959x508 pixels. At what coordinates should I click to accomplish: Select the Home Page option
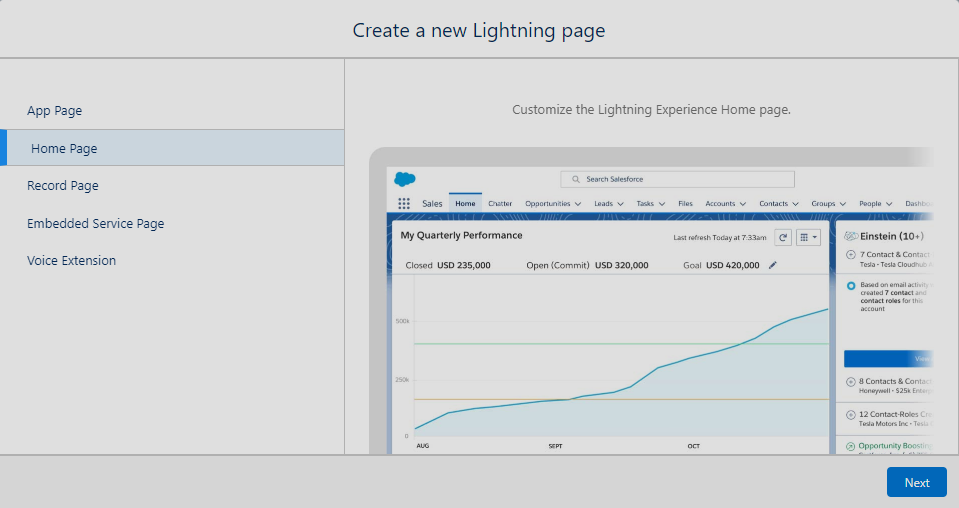pos(172,148)
